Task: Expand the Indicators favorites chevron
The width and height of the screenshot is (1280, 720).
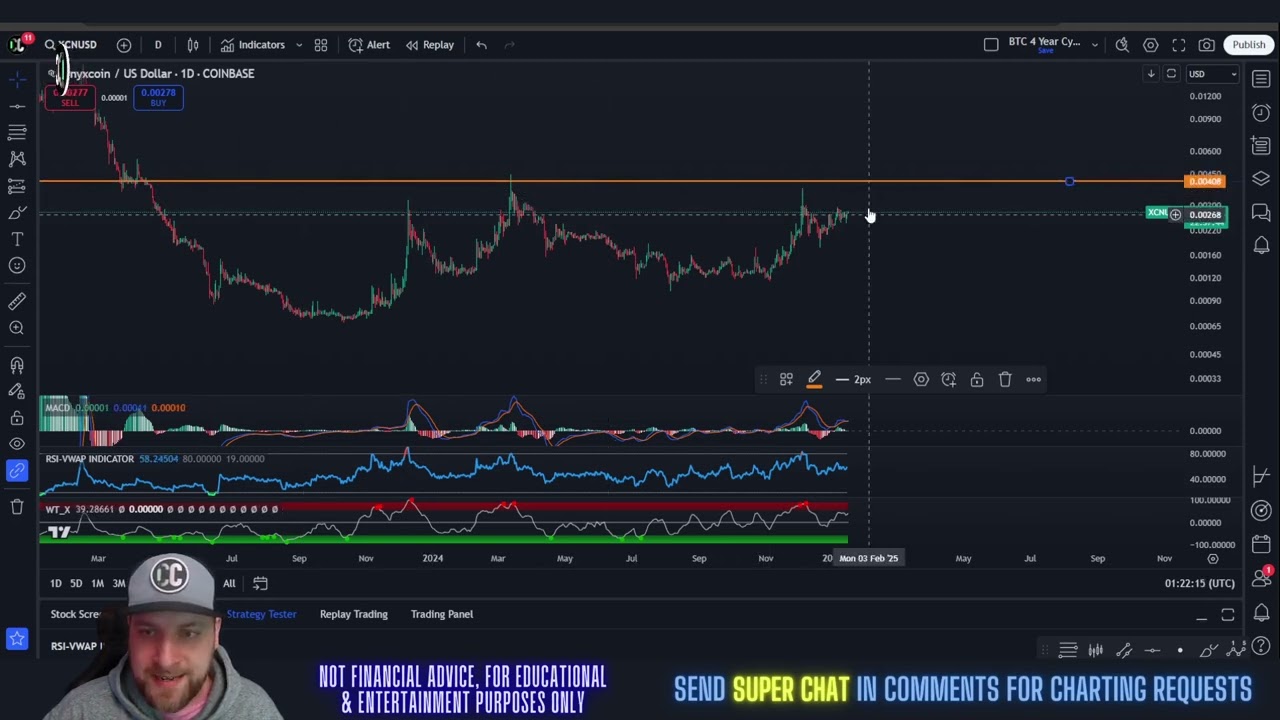Action: click(x=298, y=45)
